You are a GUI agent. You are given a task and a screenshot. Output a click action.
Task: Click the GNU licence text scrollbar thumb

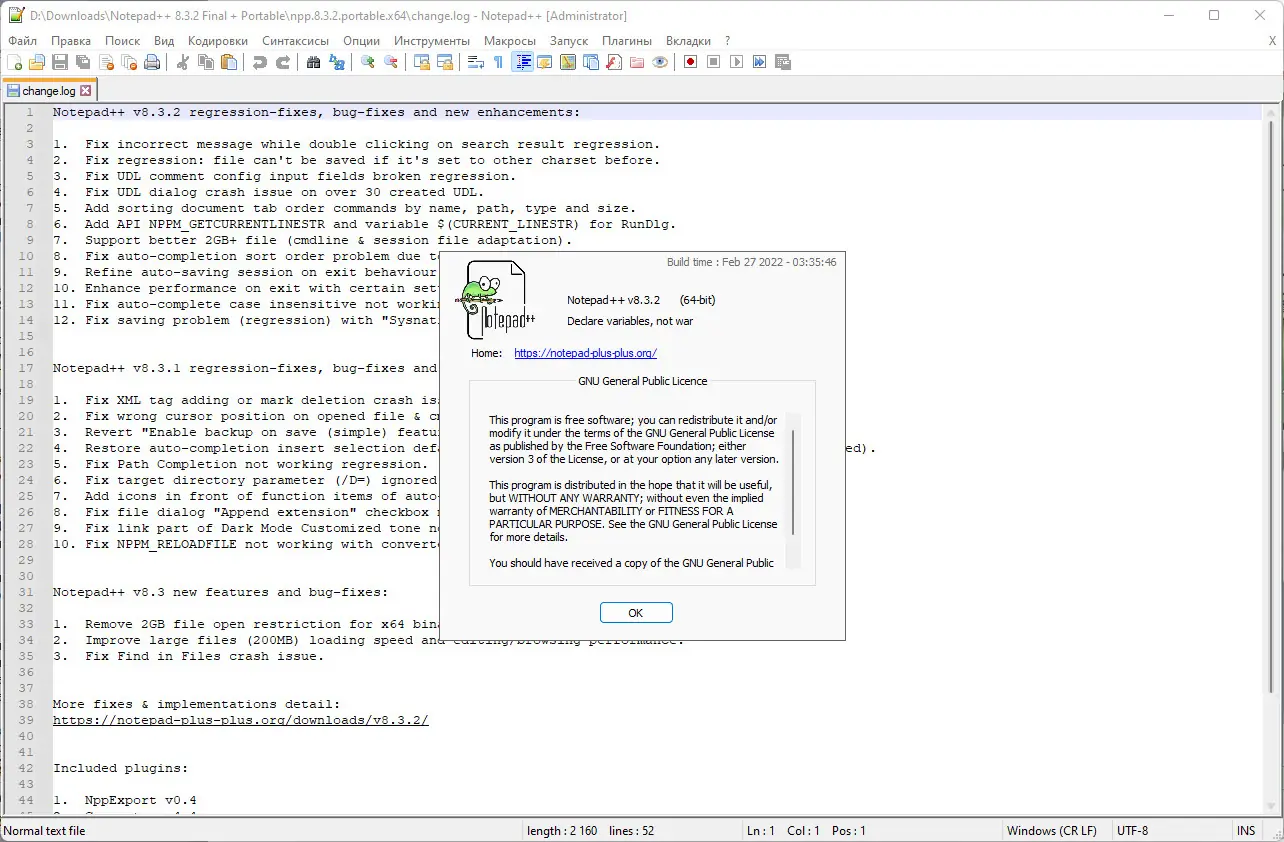click(793, 482)
